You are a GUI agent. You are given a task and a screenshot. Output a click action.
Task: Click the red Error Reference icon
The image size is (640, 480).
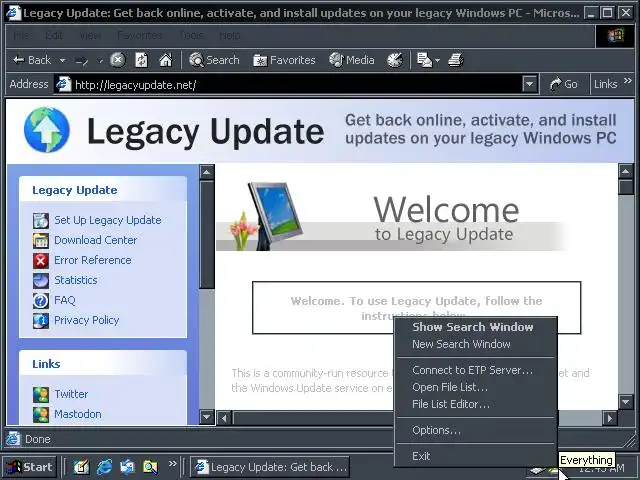[41, 260]
